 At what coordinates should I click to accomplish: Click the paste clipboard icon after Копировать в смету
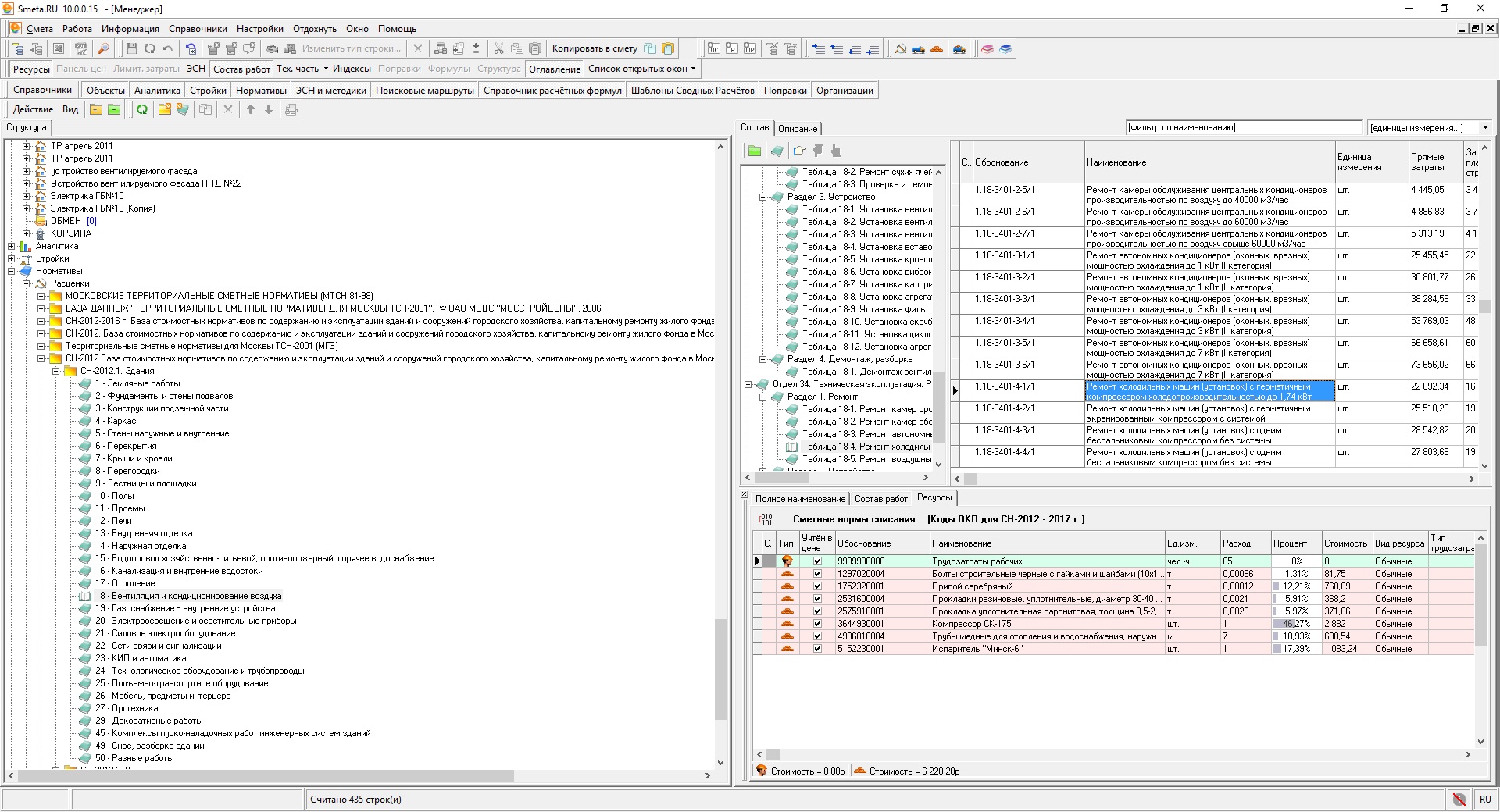point(668,48)
